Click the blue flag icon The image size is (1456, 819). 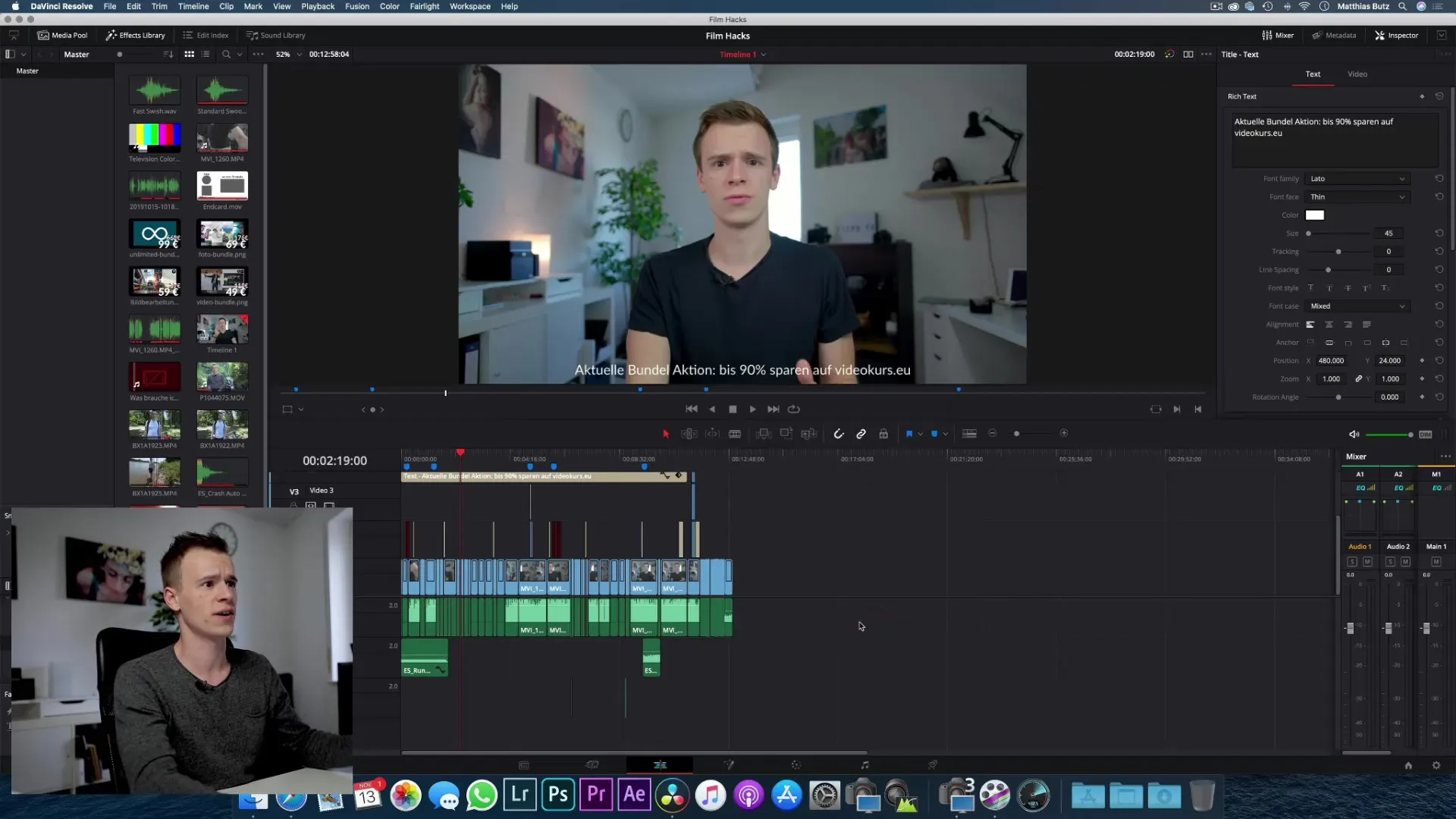908,434
